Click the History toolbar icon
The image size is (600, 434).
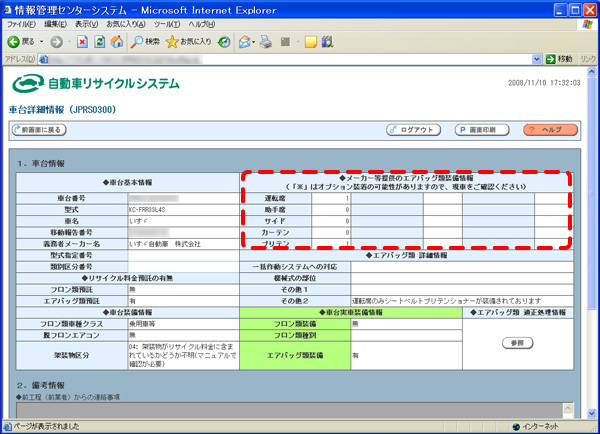pyautogui.click(x=224, y=42)
